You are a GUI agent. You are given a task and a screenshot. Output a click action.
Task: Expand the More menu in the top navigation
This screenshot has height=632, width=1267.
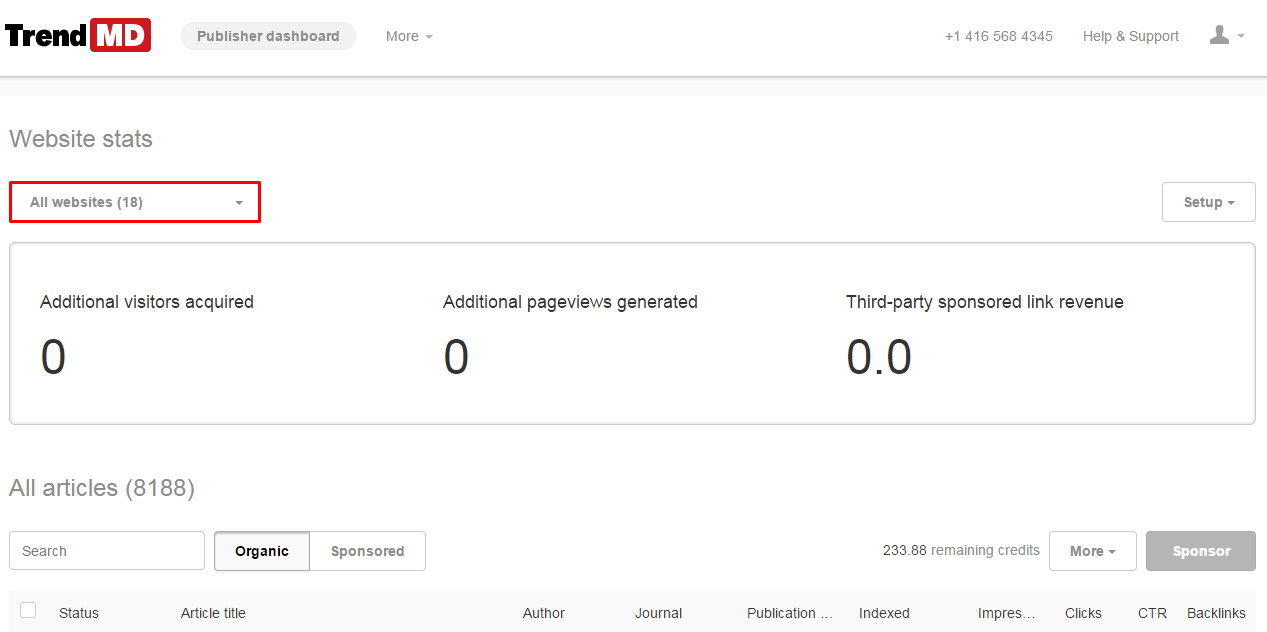click(409, 36)
